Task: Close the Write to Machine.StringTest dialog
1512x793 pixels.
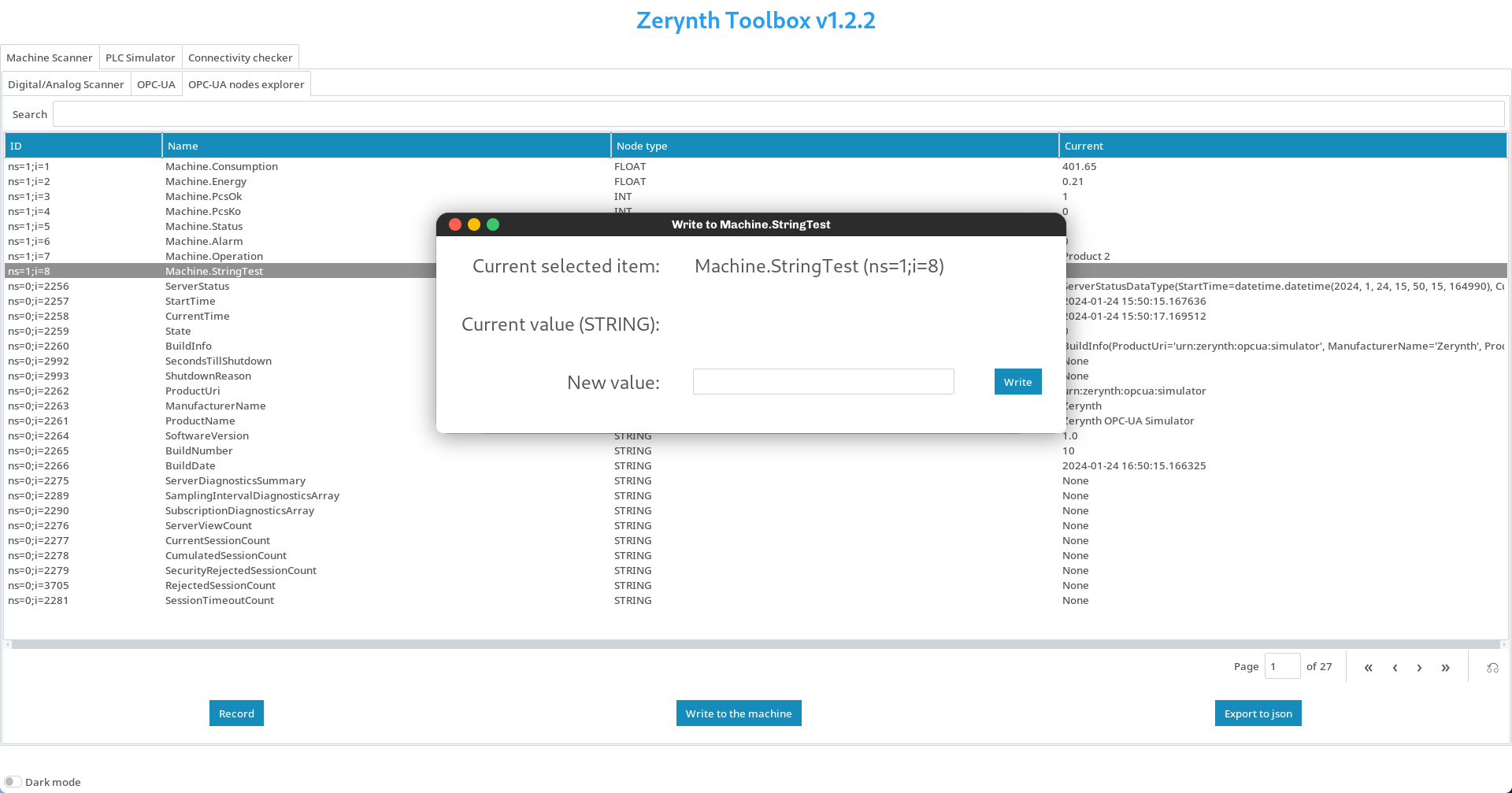Action: (x=455, y=224)
